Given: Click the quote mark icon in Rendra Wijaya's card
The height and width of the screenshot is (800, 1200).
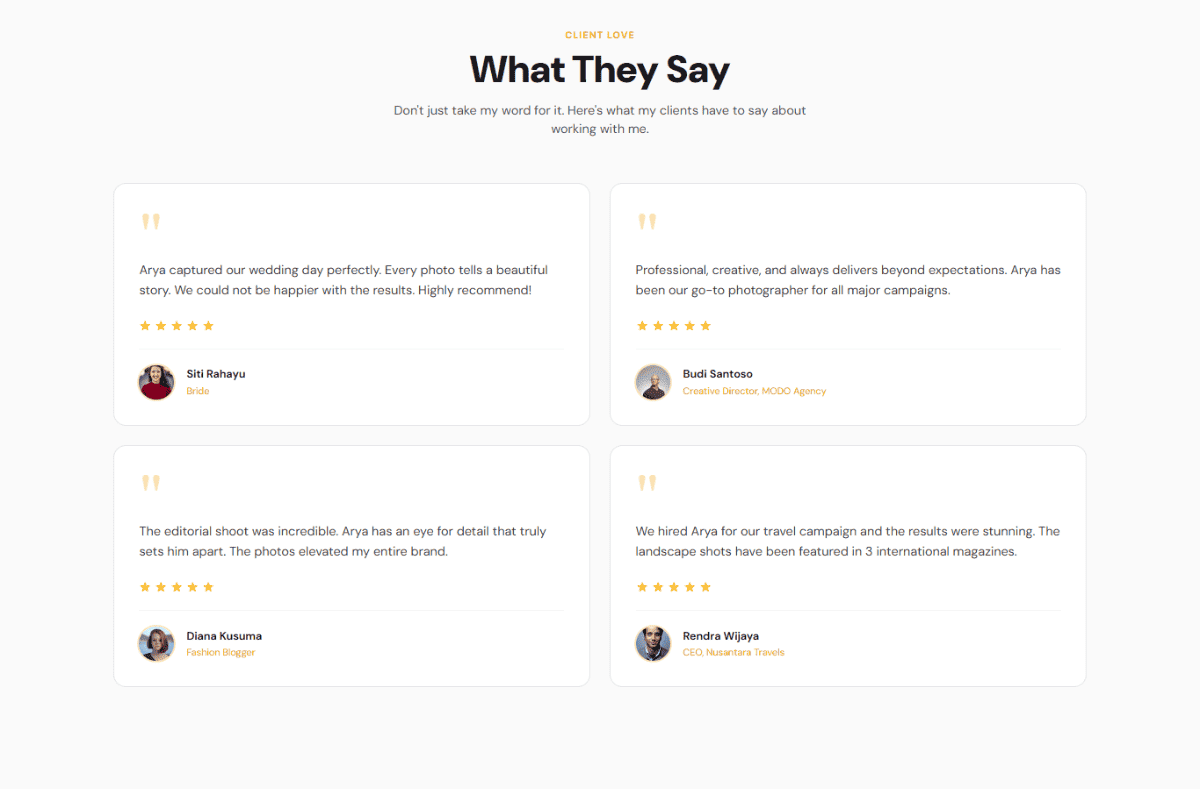Looking at the screenshot, I should tap(647, 483).
